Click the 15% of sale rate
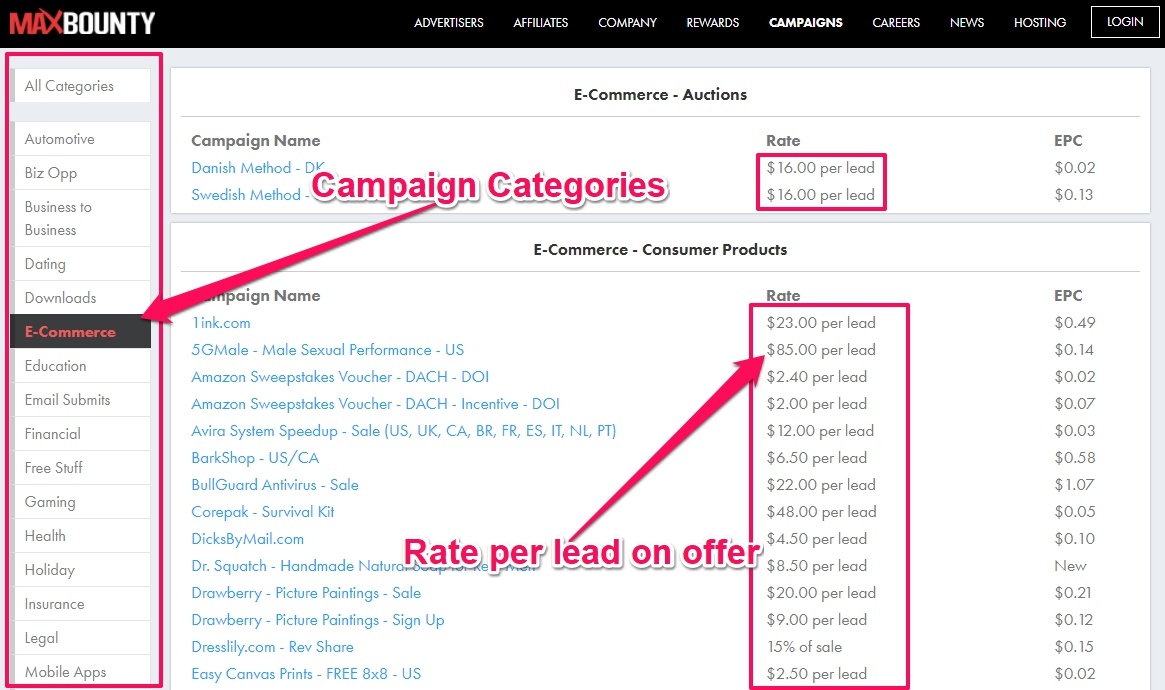The image size is (1165, 690). (x=805, y=647)
